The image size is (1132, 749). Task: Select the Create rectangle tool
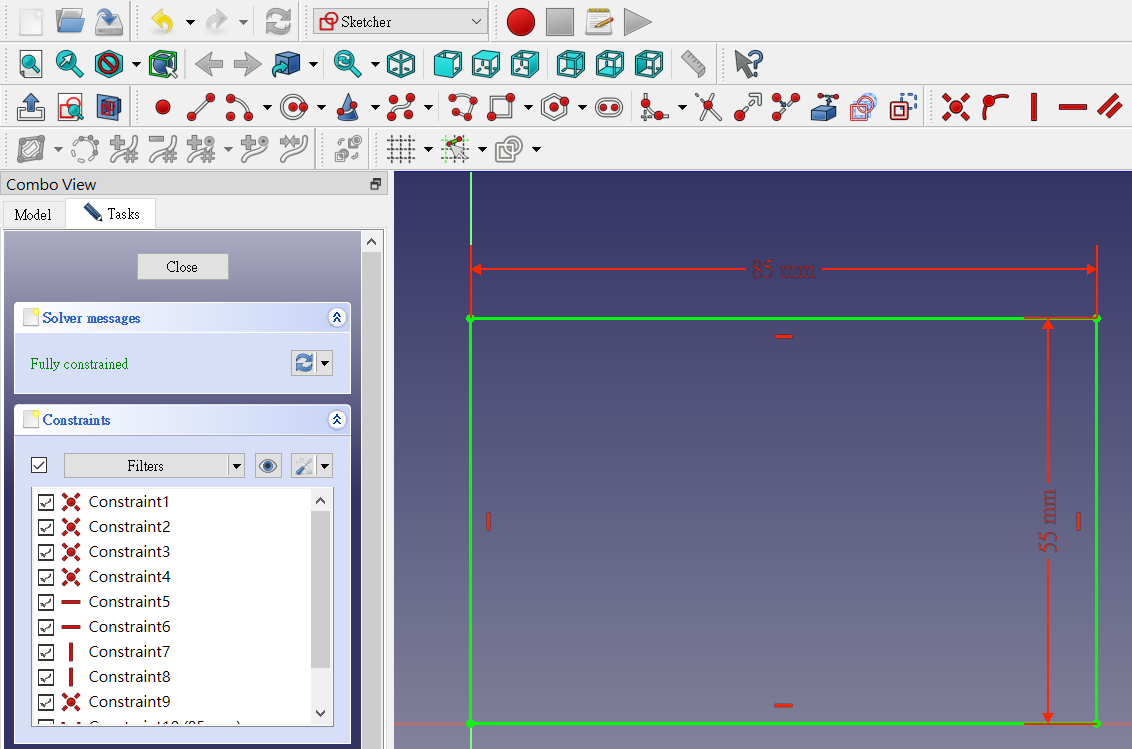(x=501, y=108)
